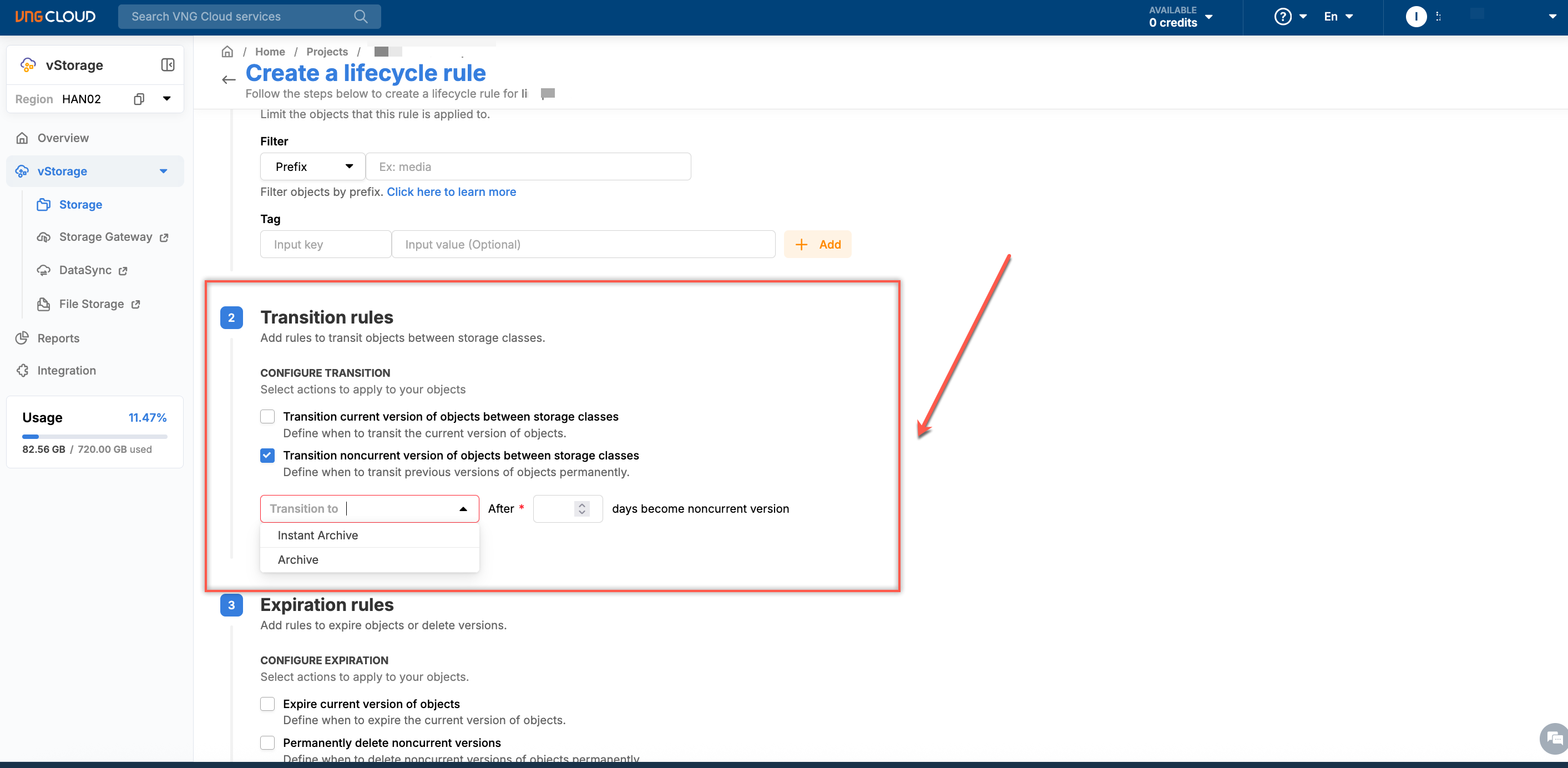Click the search magnifier icon
The width and height of the screenshot is (1568, 768).
pyautogui.click(x=360, y=17)
